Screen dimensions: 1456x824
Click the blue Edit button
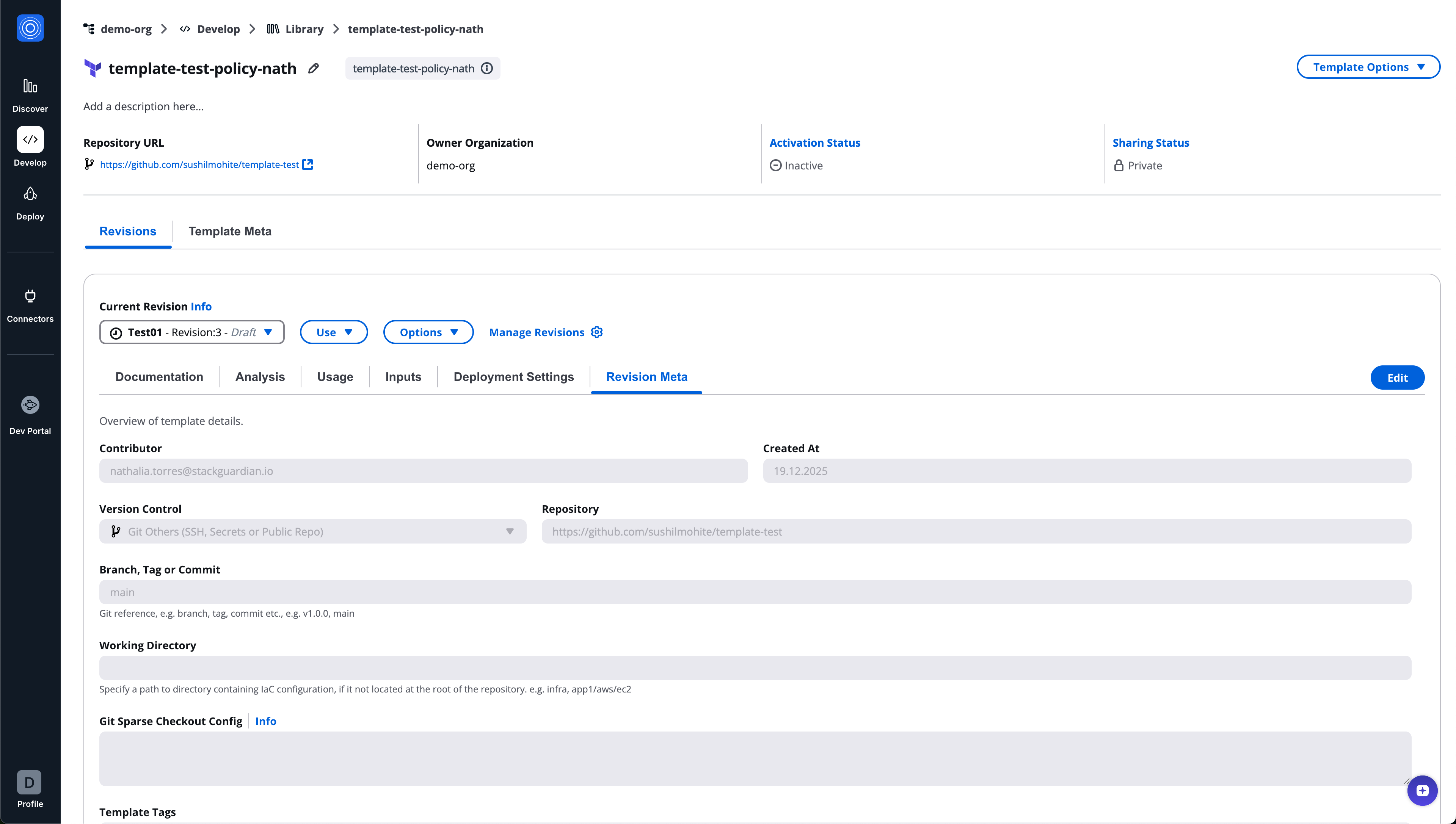[1396, 378]
